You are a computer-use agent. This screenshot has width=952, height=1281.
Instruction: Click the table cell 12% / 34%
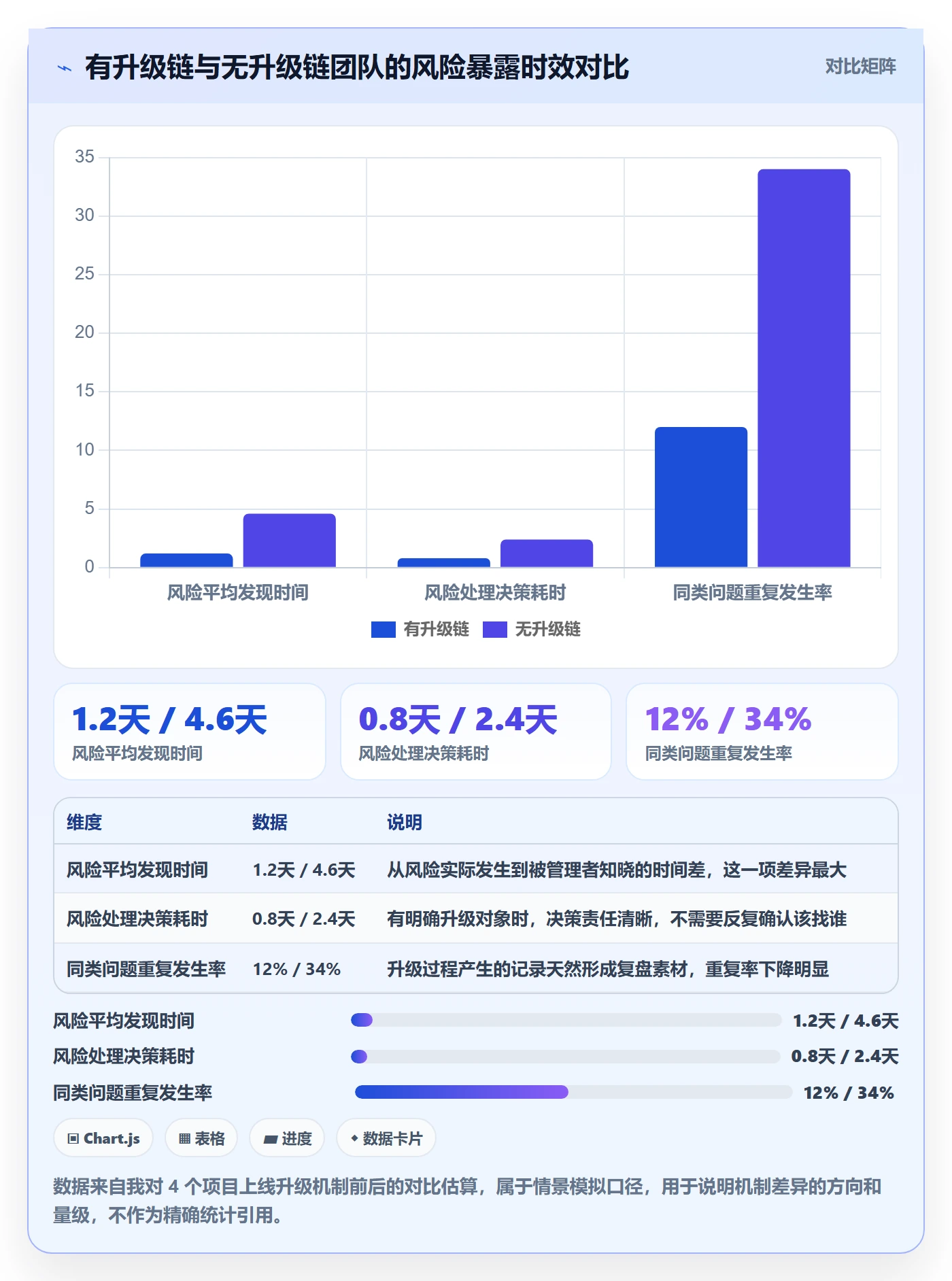(x=296, y=969)
